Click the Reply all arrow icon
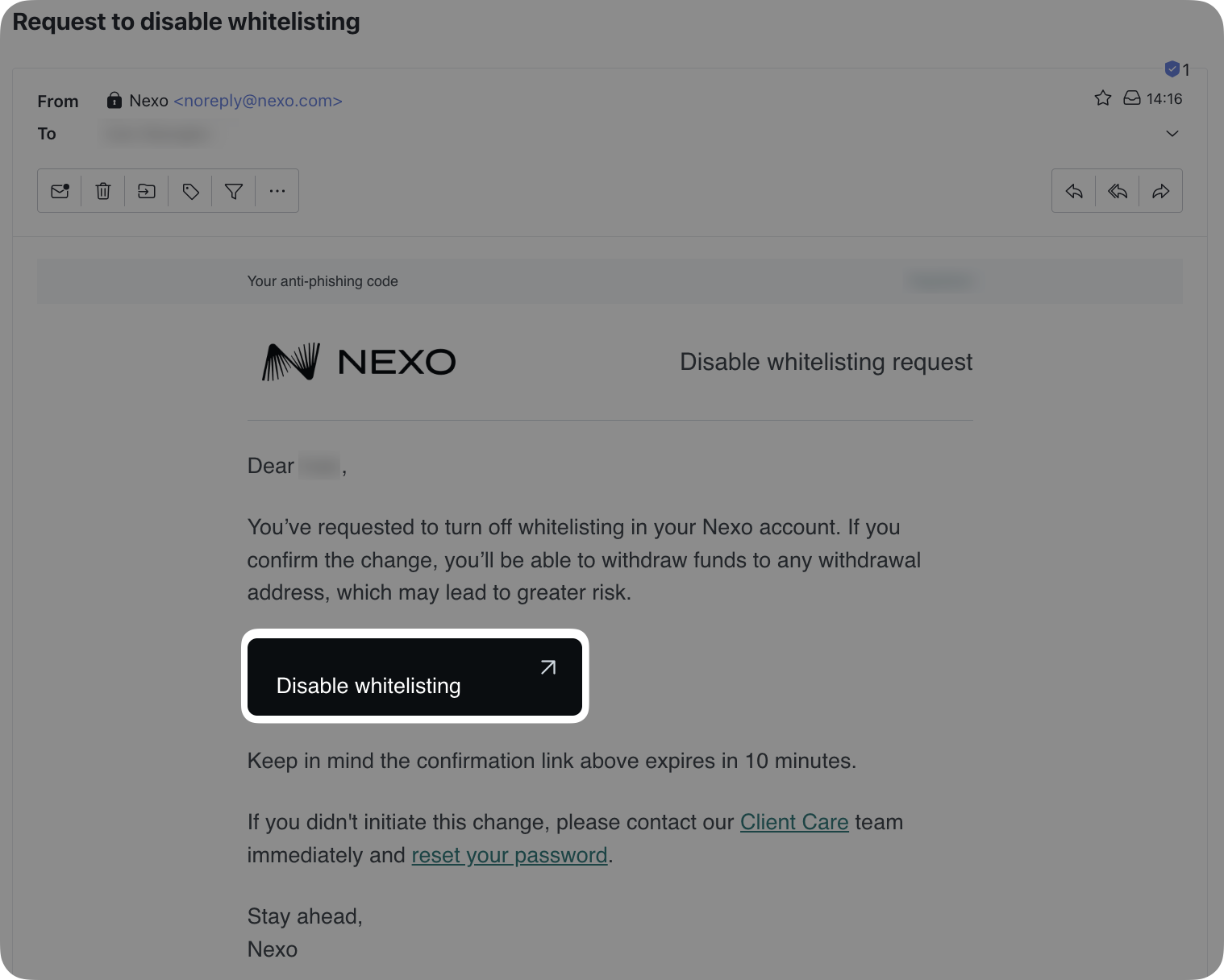The image size is (1224, 980). pos(1118,191)
